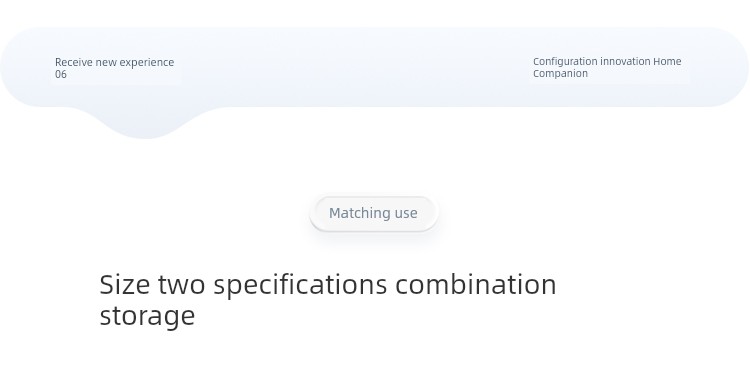Click the word combination in the headline

pyautogui.click(x=476, y=284)
